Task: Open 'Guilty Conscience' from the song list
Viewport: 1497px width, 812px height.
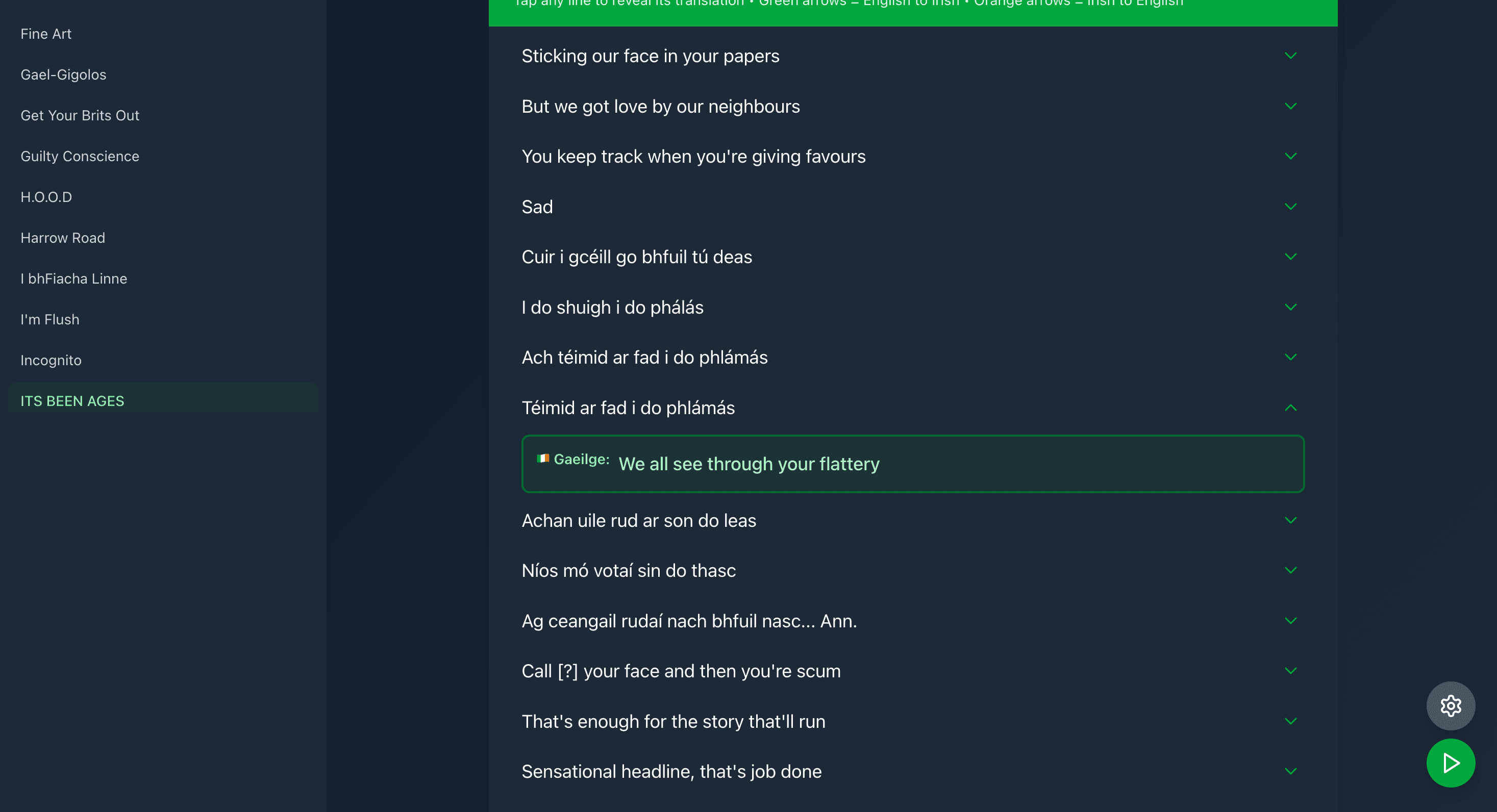Action: point(80,156)
